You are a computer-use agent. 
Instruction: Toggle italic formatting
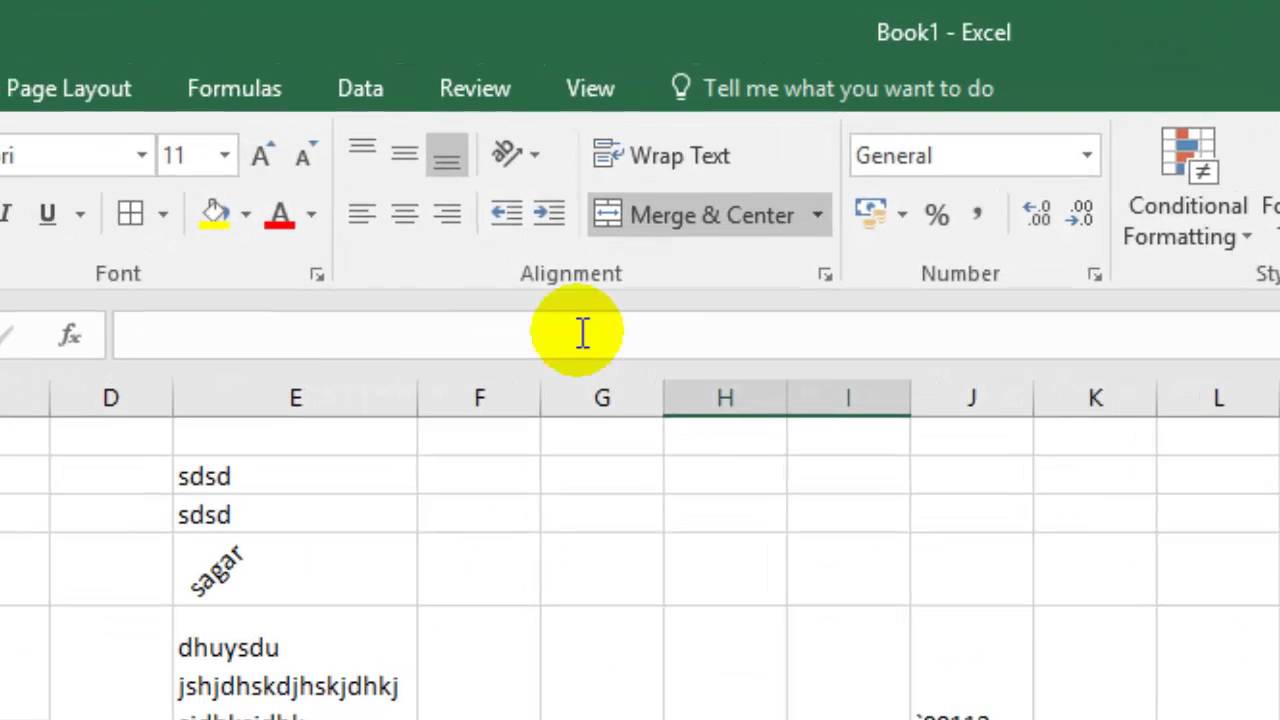point(5,214)
